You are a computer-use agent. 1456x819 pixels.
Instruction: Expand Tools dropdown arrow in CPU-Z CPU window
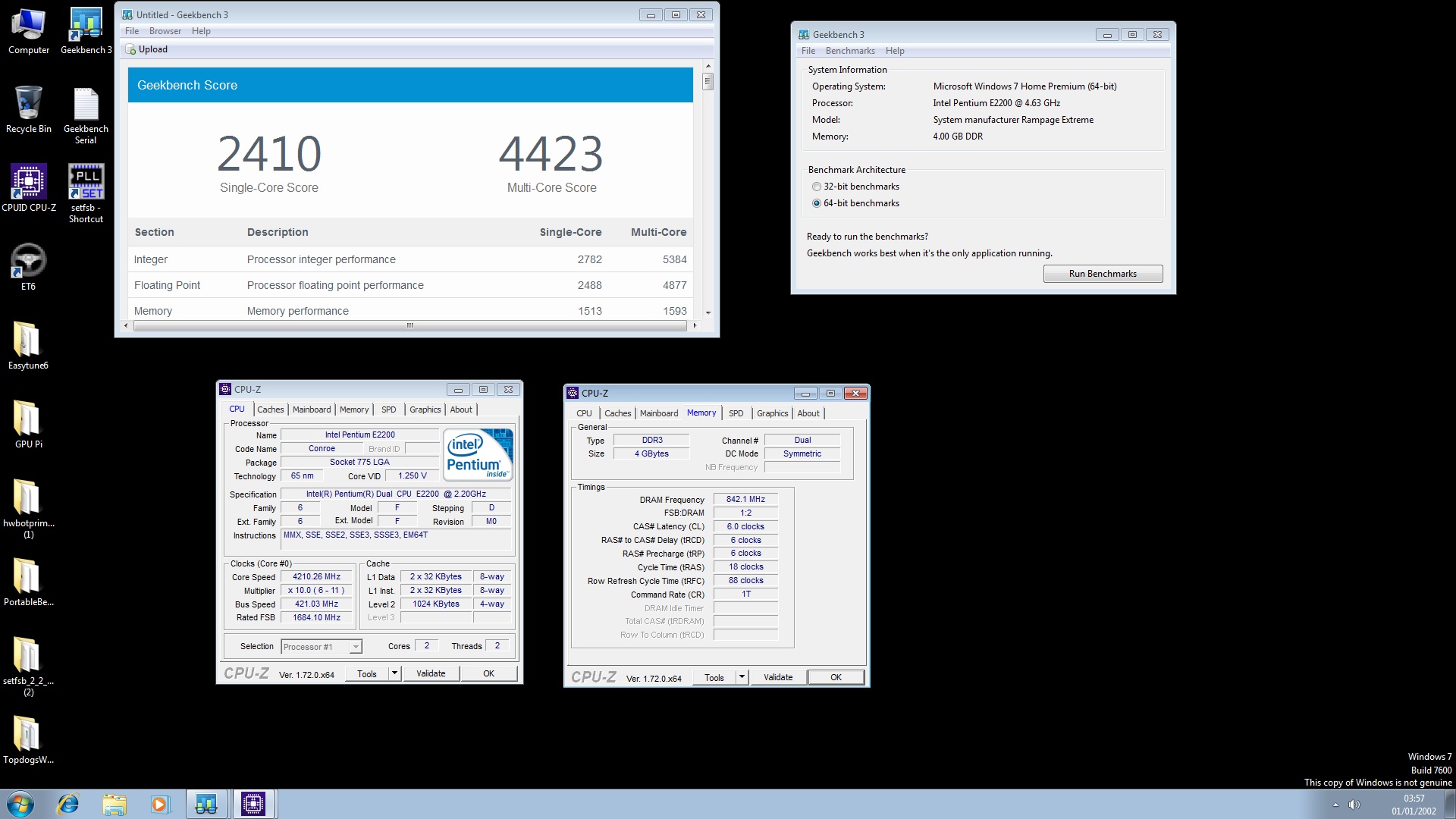pos(394,673)
